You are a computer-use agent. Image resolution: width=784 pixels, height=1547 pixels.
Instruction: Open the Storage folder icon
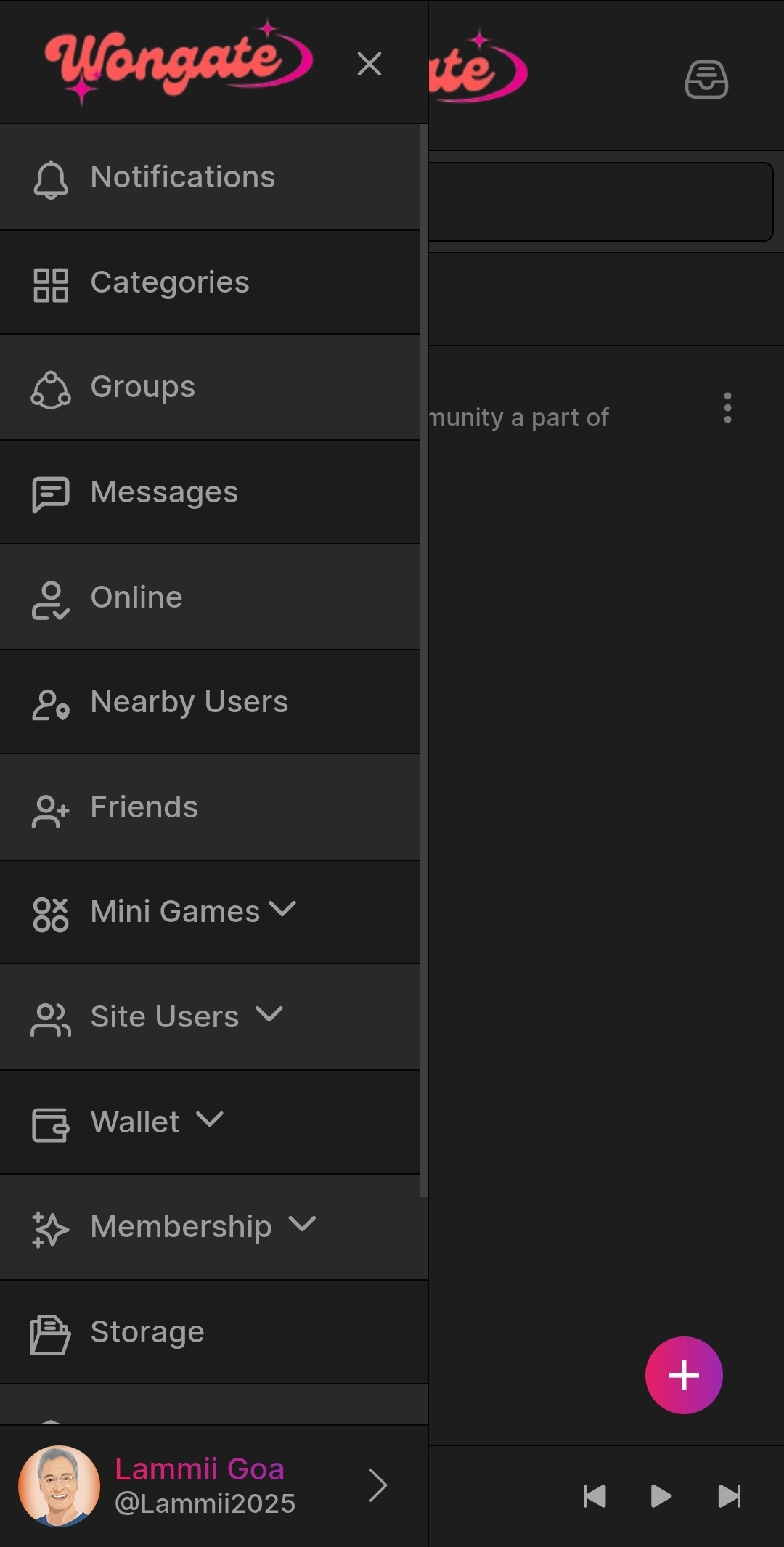pos(51,1334)
